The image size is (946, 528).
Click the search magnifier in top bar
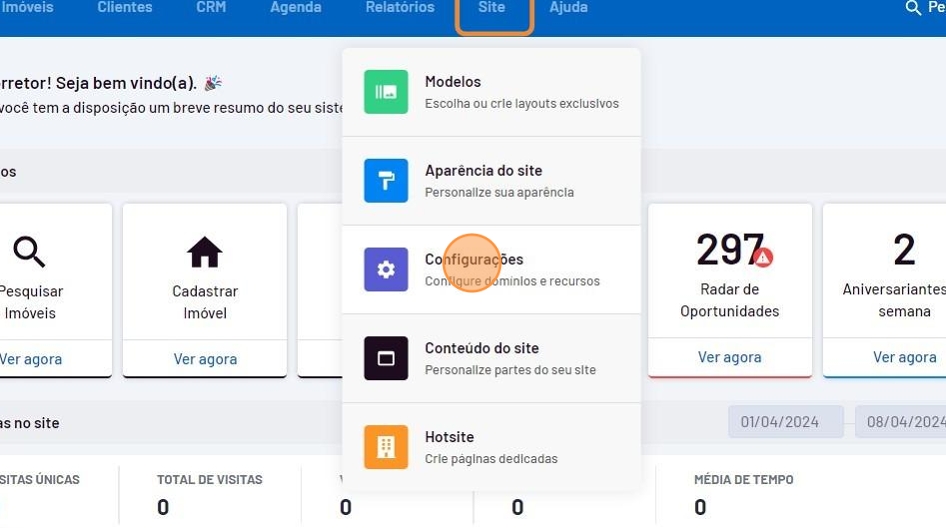click(x=913, y=8)
